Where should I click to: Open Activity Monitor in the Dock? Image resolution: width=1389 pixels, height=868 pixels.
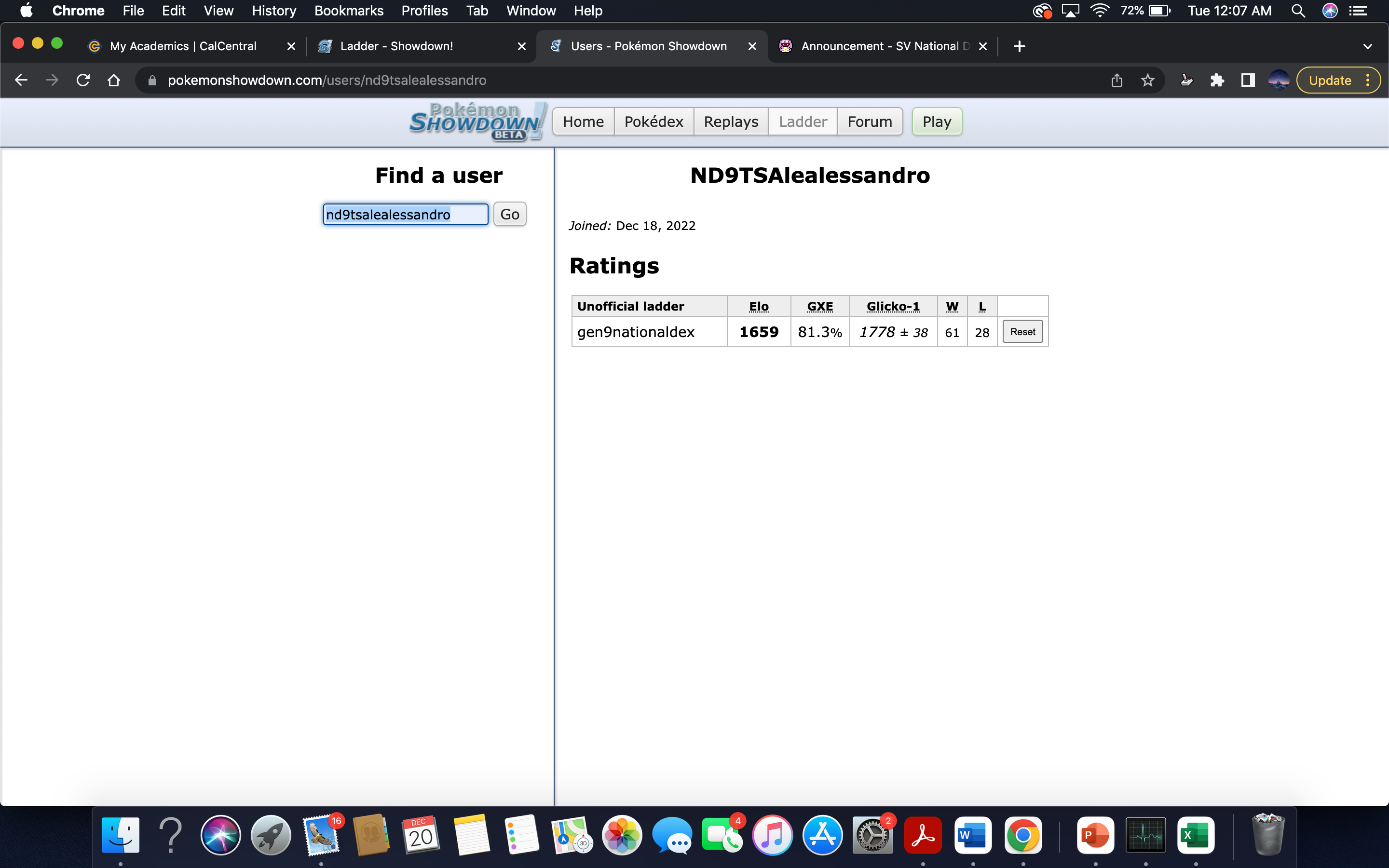(x=1145, y=835)
